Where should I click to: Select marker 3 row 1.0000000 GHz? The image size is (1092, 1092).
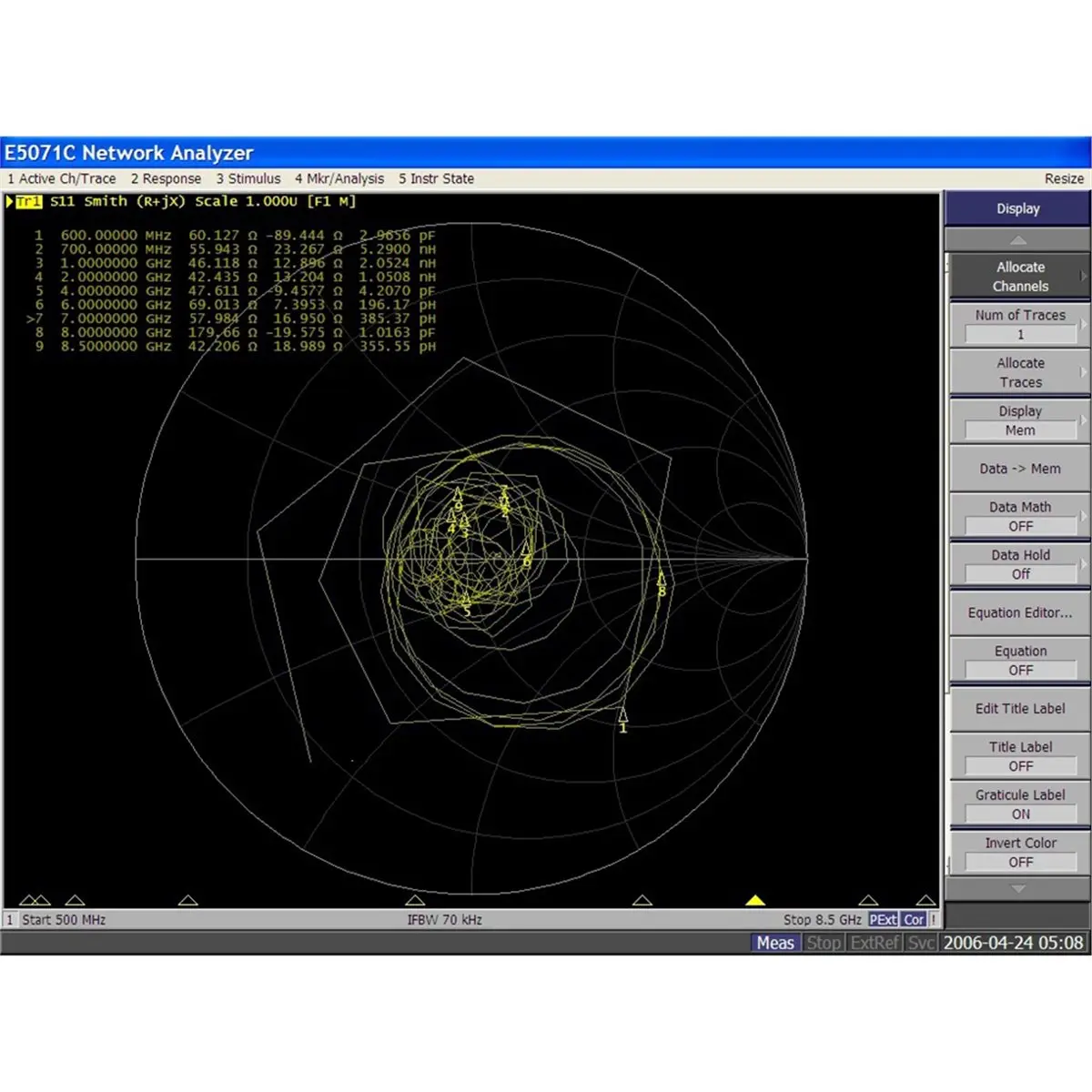coord(235,263)
